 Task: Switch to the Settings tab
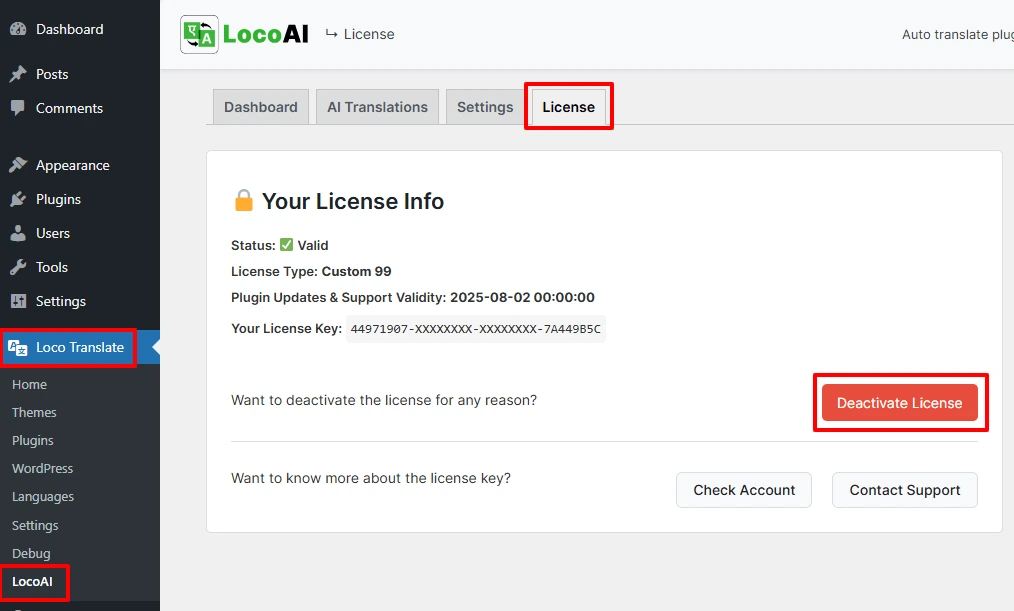pos(485,107)
